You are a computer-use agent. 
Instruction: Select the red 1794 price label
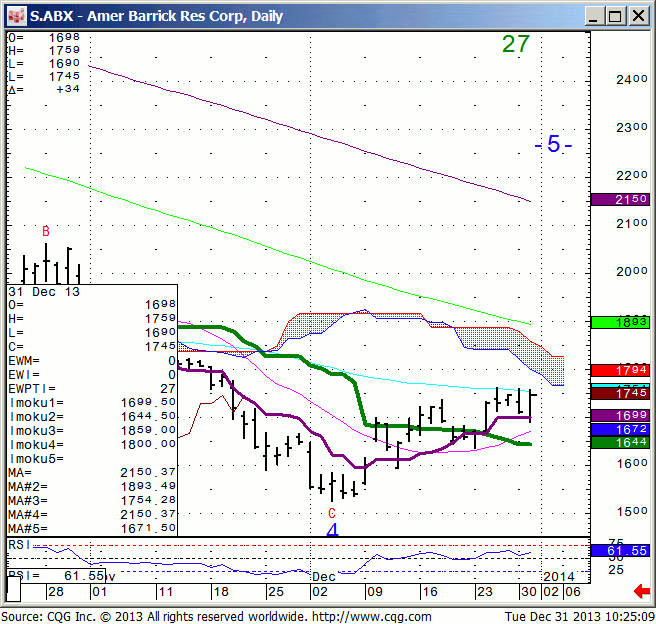pos(620,371)
